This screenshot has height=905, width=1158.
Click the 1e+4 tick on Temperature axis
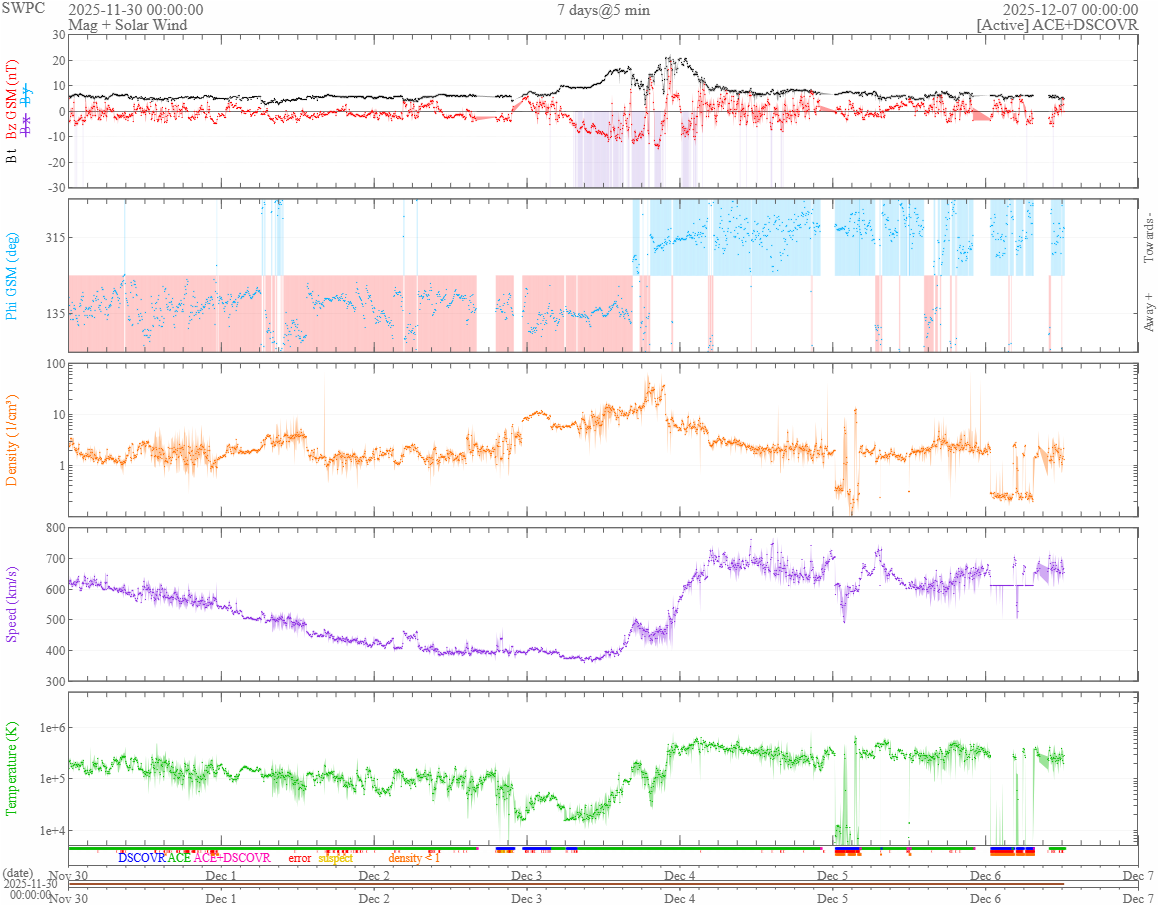[52, 830]
